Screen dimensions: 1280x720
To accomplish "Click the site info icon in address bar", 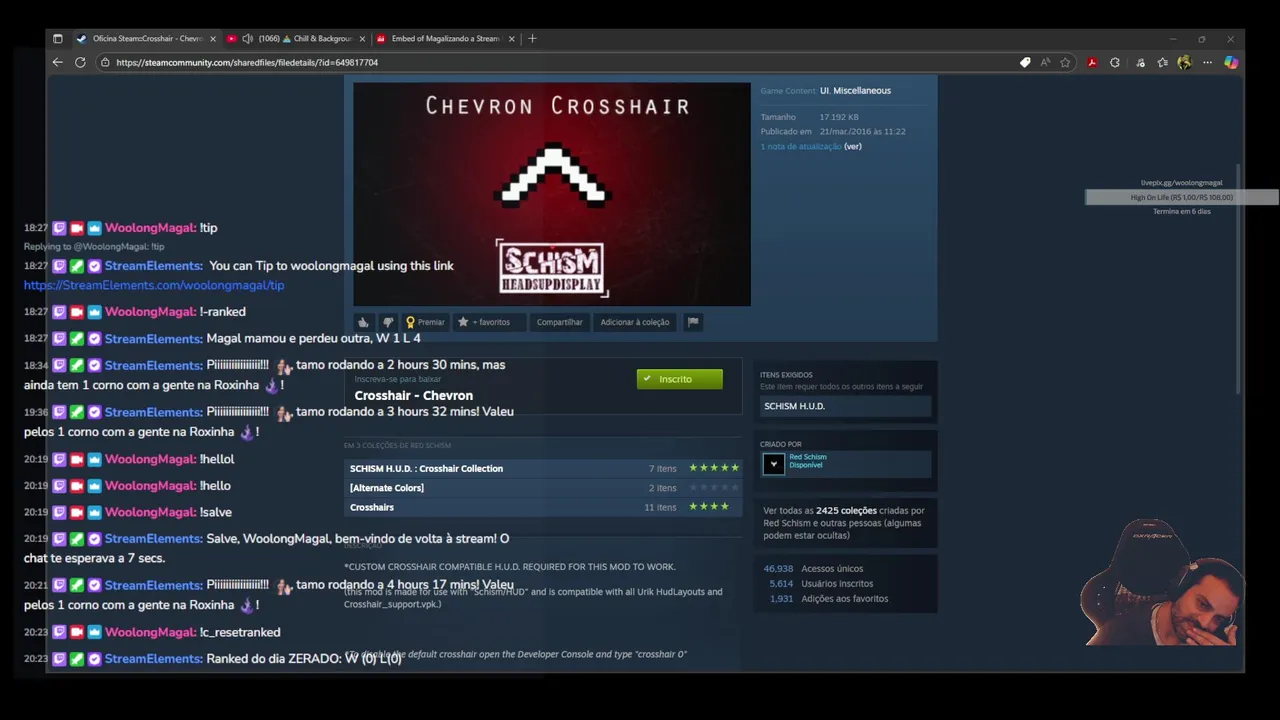I will coord(105,62).
